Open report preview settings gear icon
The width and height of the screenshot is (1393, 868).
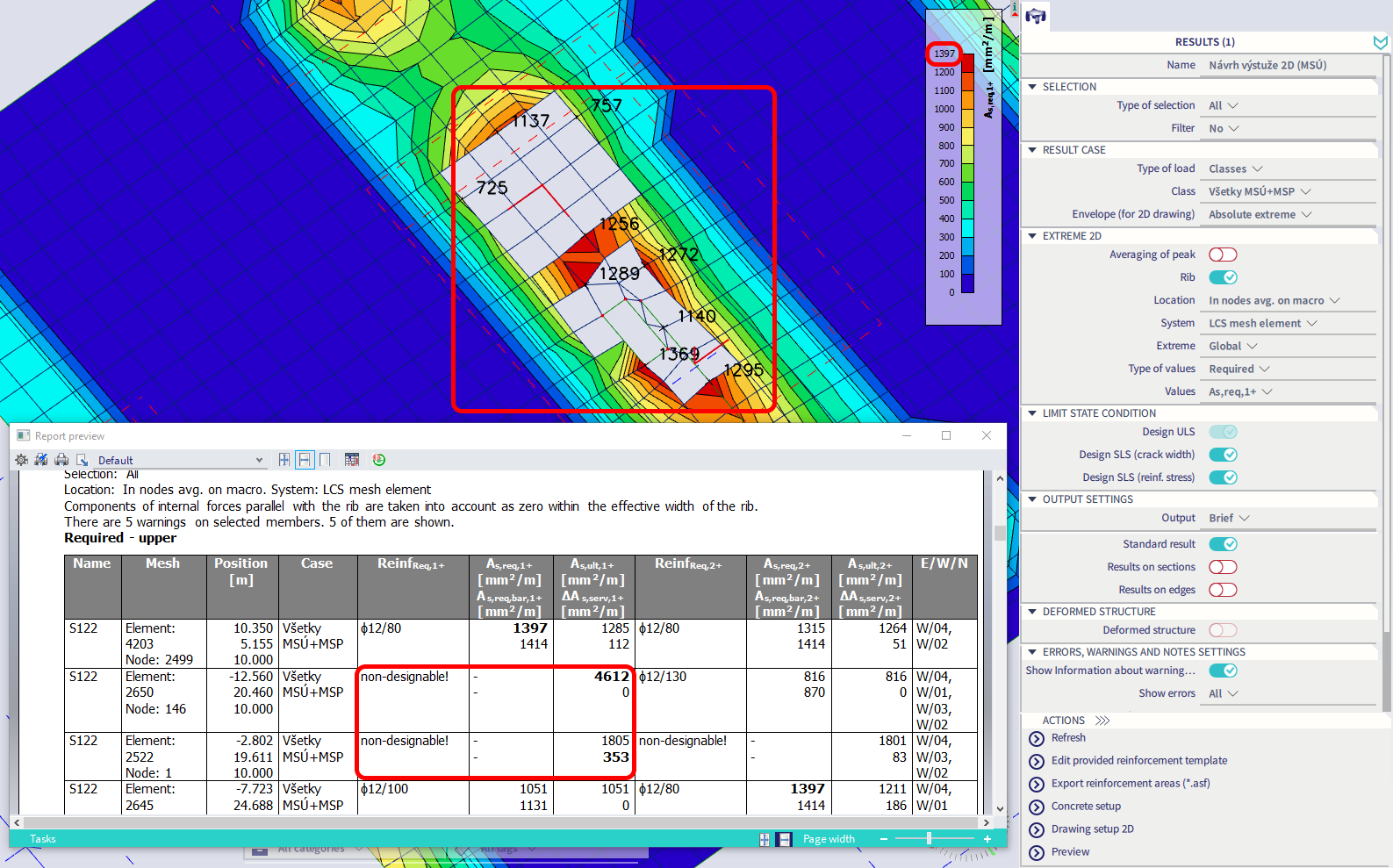(22, 460)
